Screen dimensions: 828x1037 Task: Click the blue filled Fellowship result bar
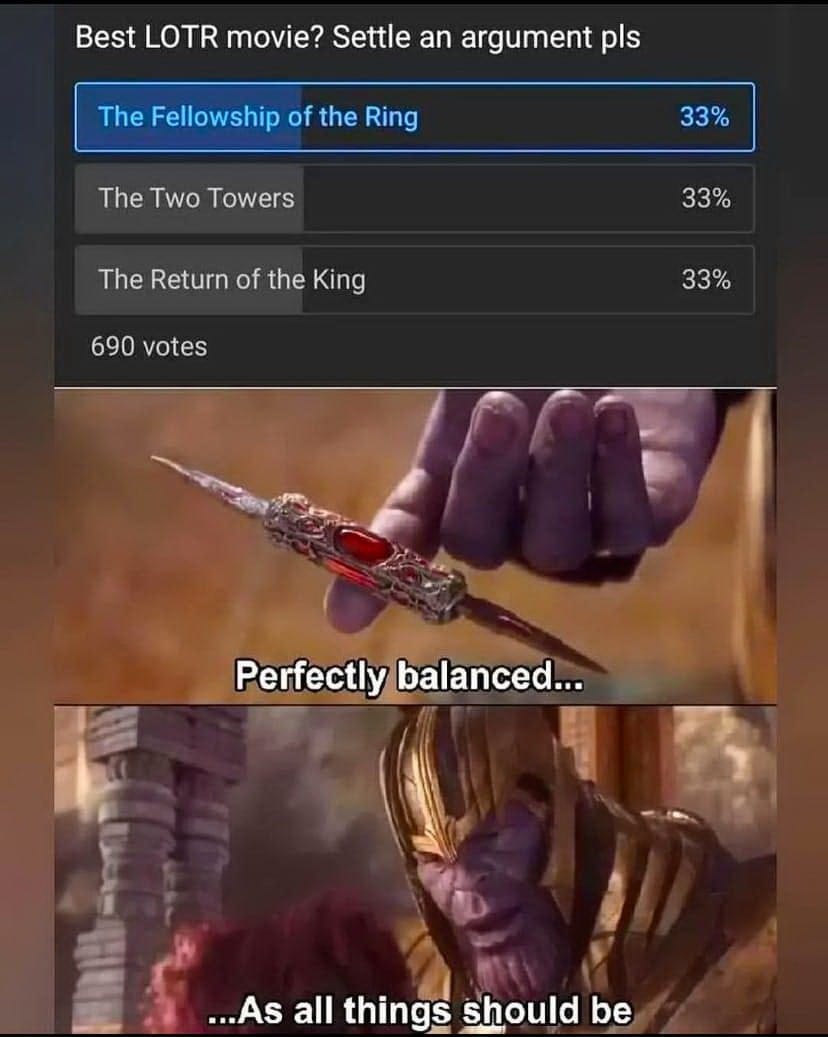point(188,117)
